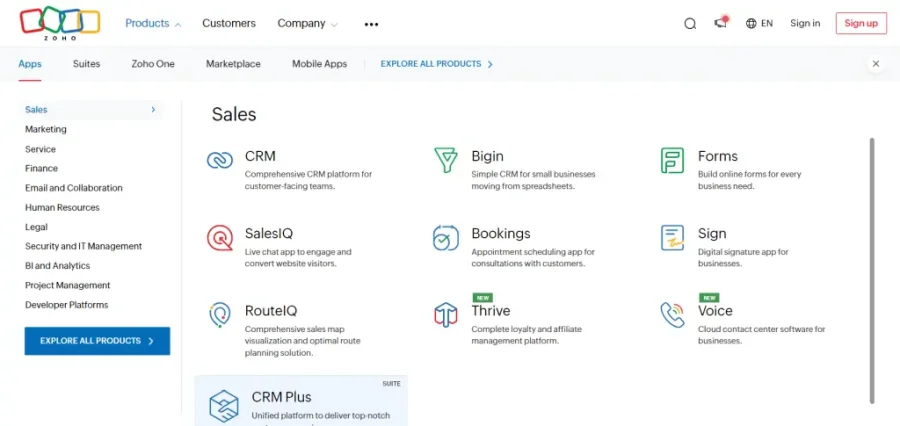Open the announcements megaphone icon
900x426 pixels.
coord(720,23)
